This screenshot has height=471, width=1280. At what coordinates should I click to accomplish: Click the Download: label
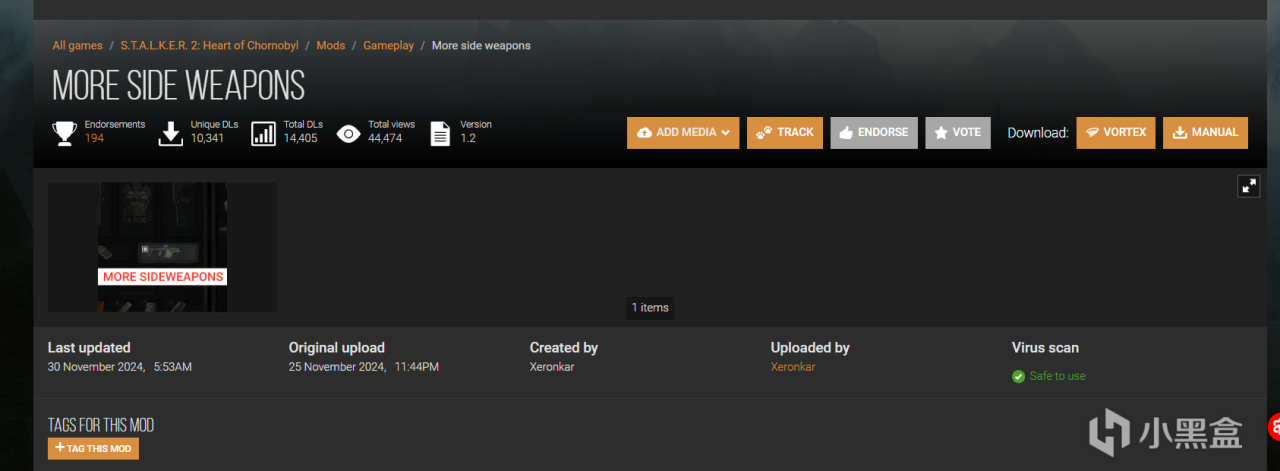coord(1038,132)
